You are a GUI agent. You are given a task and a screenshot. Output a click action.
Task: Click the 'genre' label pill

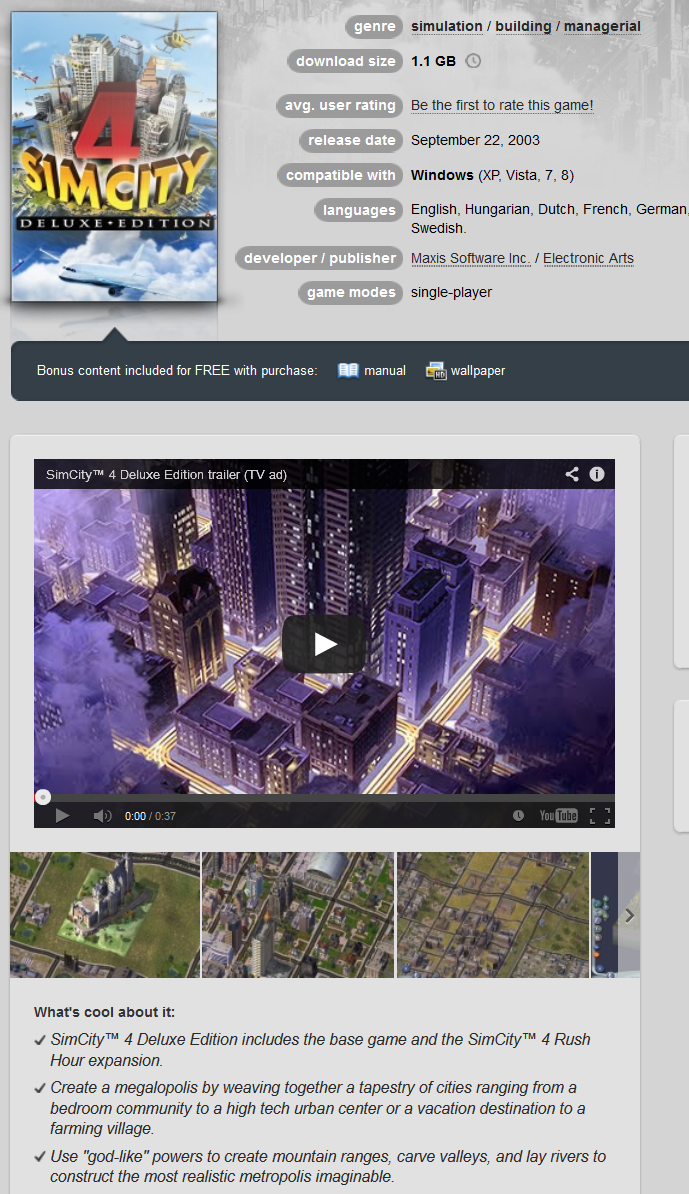click(x=374, y=27)
